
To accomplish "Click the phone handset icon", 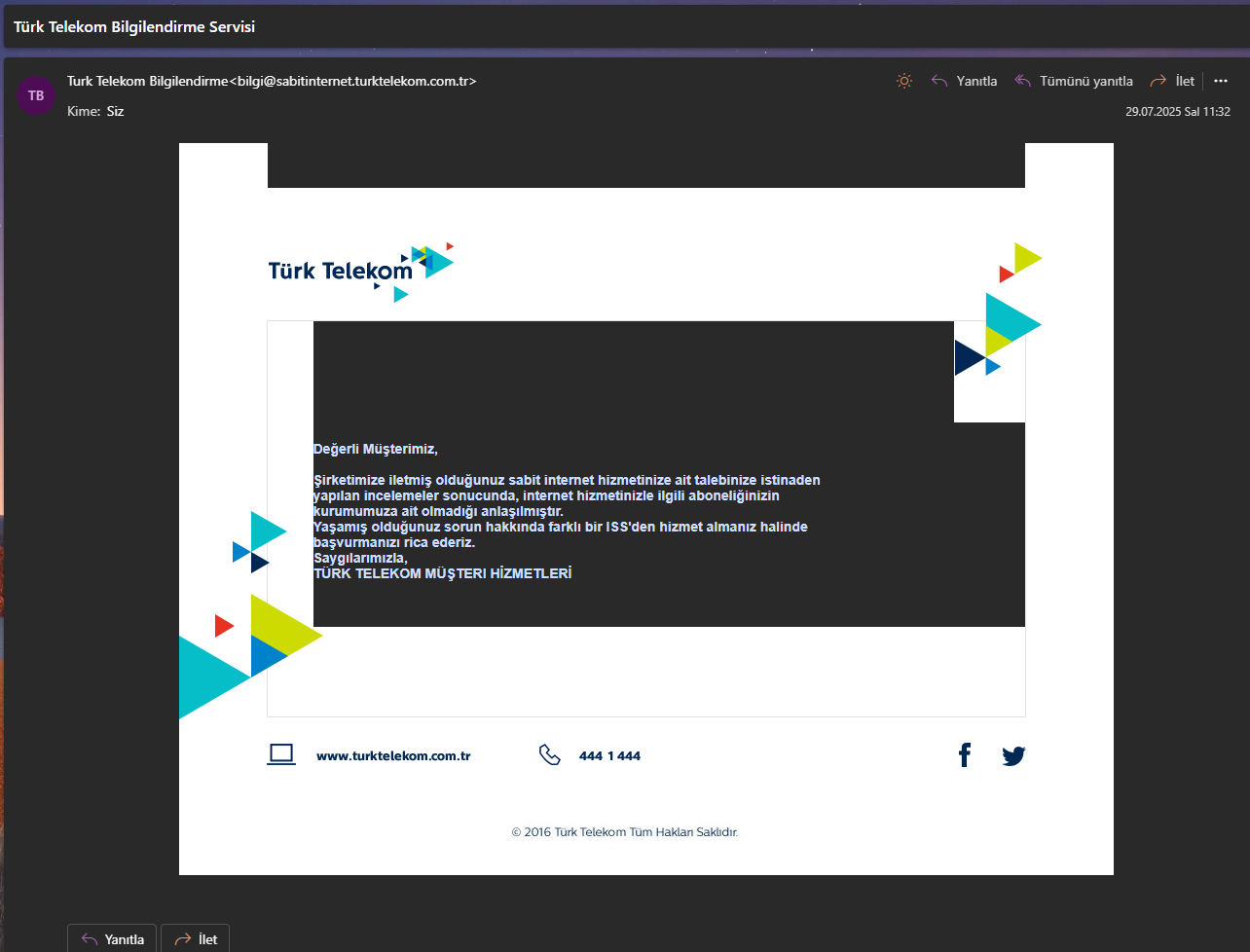I will coord(550,755).
